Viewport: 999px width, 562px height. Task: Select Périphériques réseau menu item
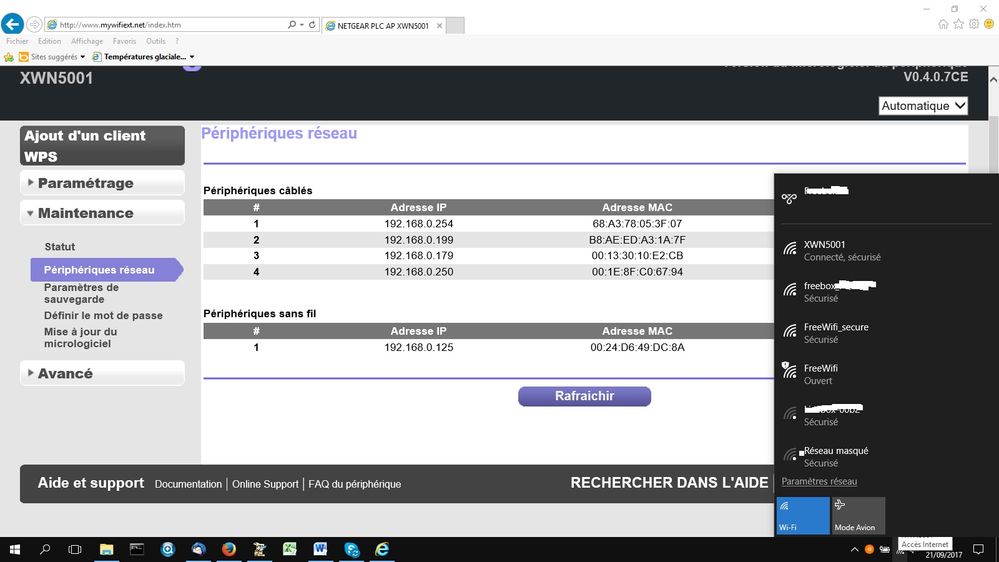(x=106, y=270)
